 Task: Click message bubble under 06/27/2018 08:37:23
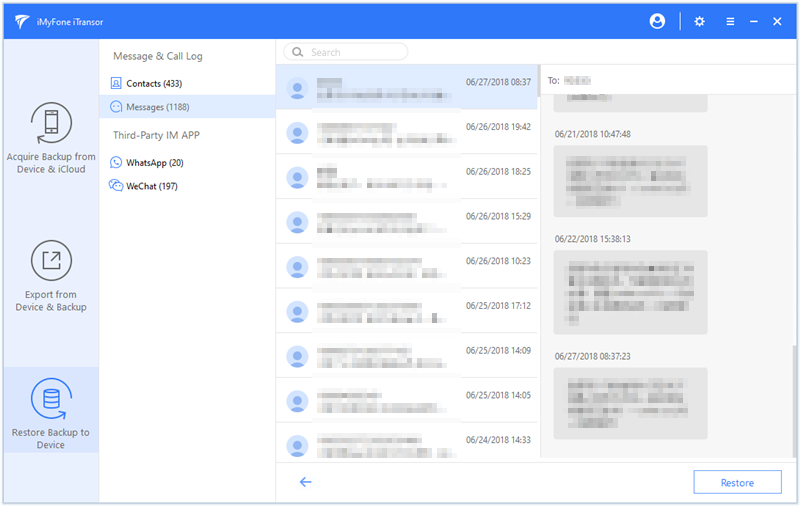click(630, 403)
